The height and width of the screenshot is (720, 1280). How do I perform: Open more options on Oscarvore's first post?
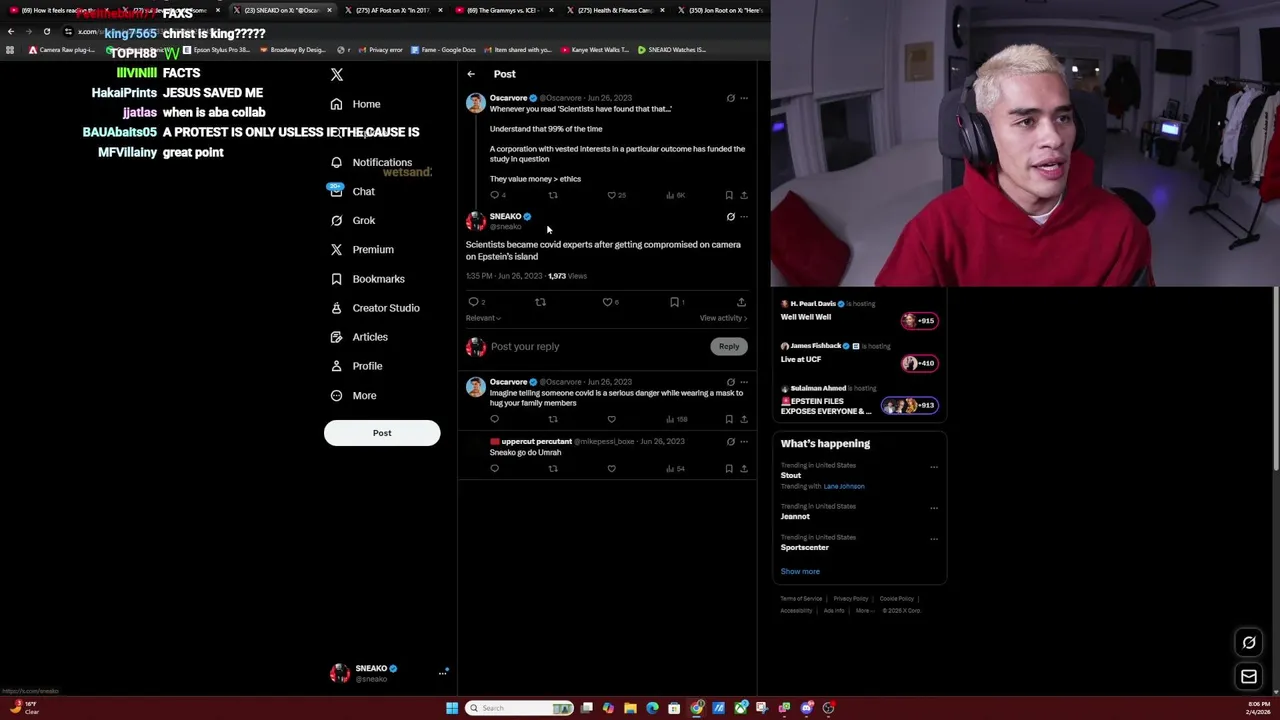tap(744, 98)
